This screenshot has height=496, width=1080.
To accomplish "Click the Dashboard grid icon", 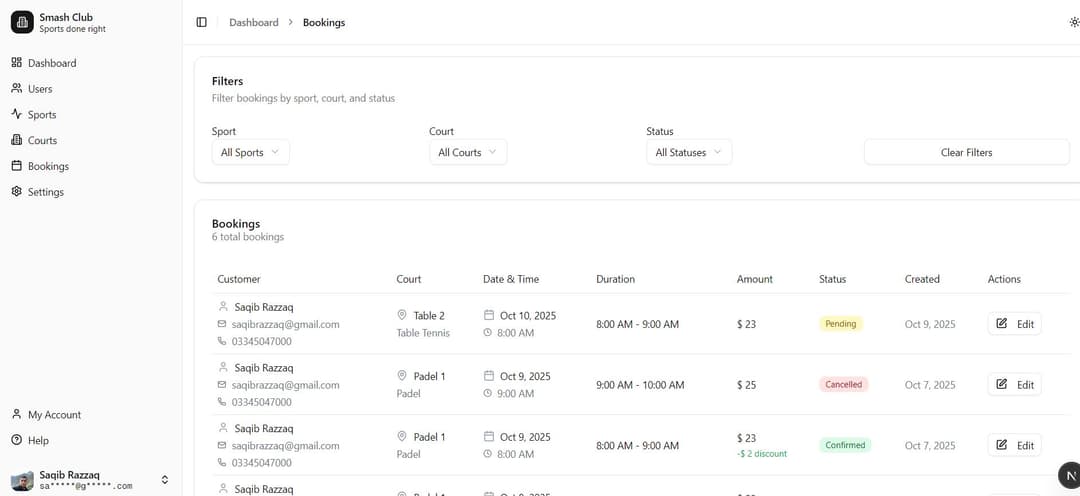I will click(17, 63).
